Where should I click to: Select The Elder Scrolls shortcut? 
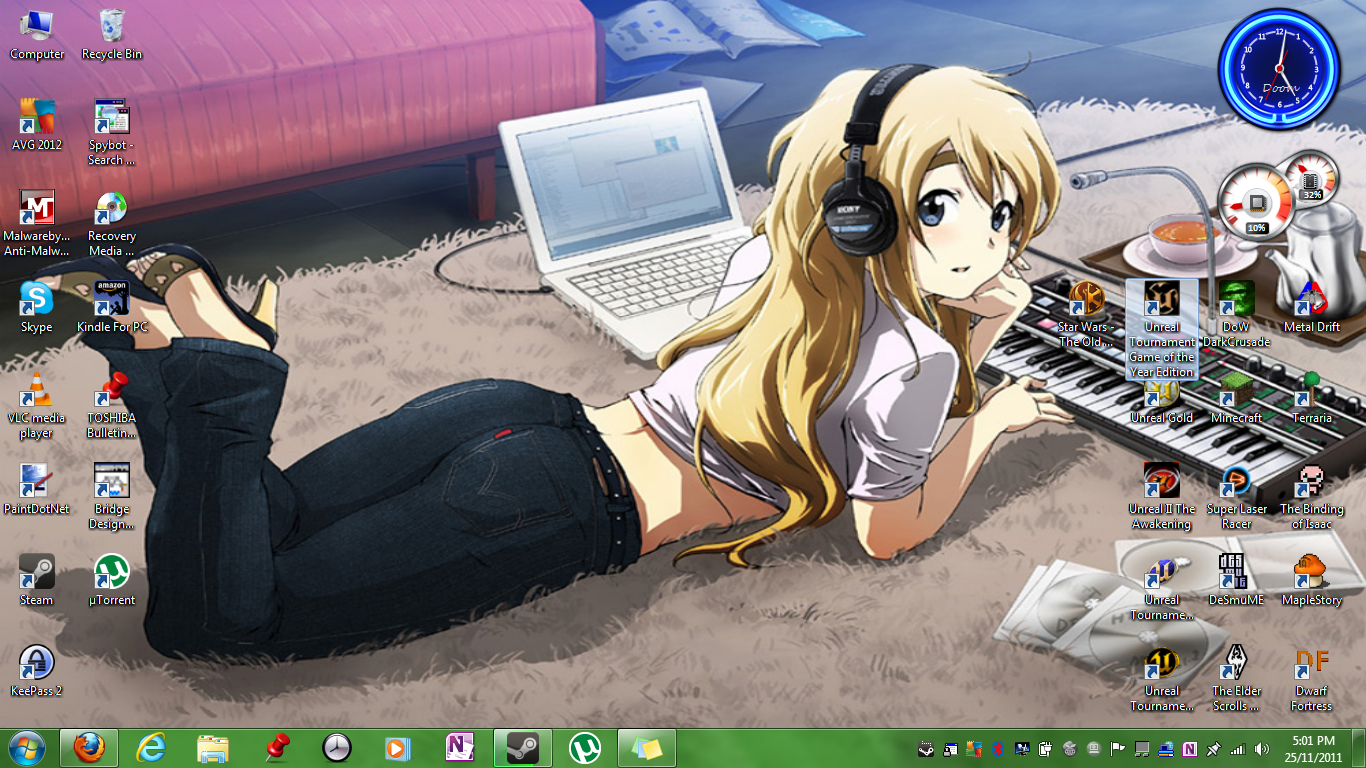[1237, 678]
